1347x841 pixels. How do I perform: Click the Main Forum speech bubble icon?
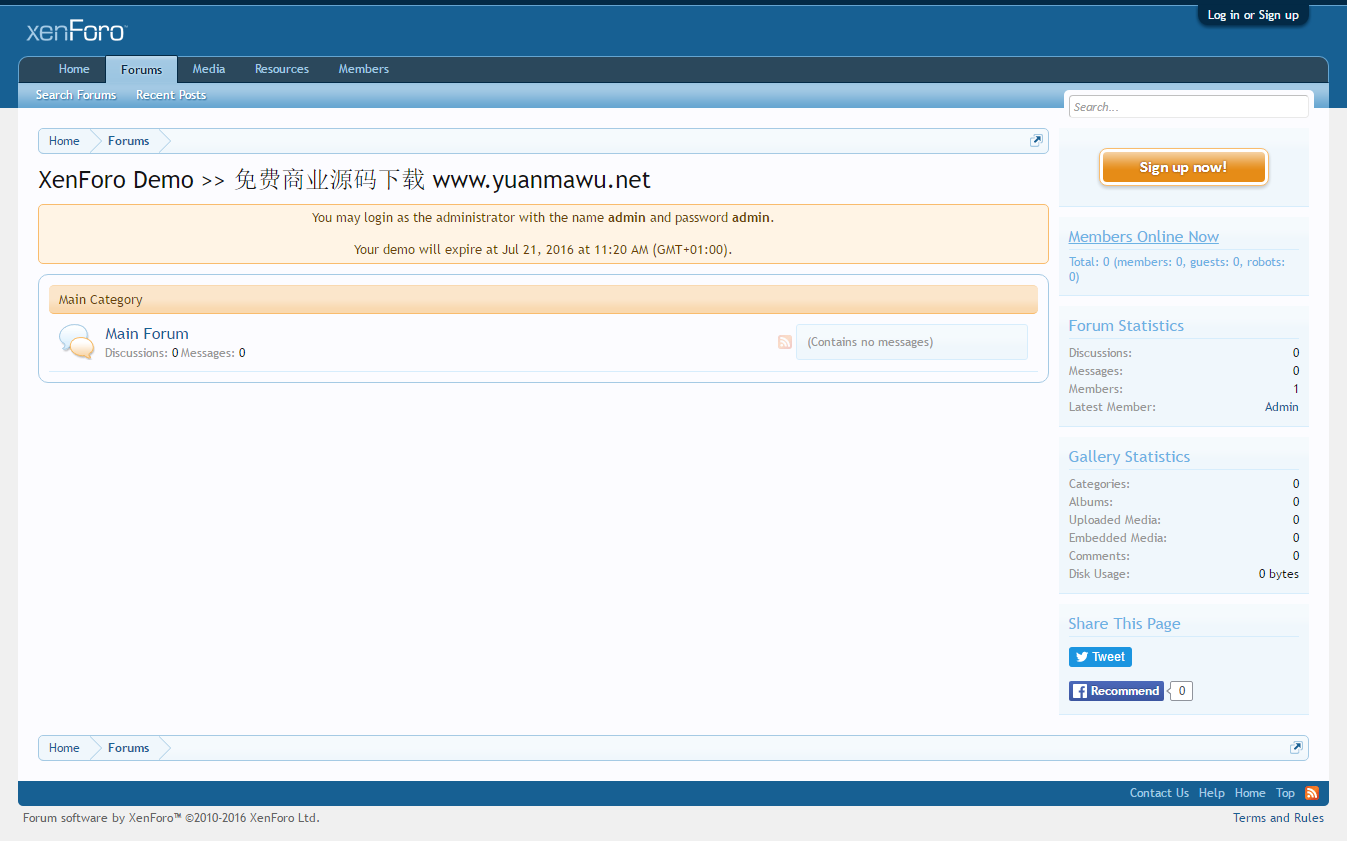(x=77, y=342)
